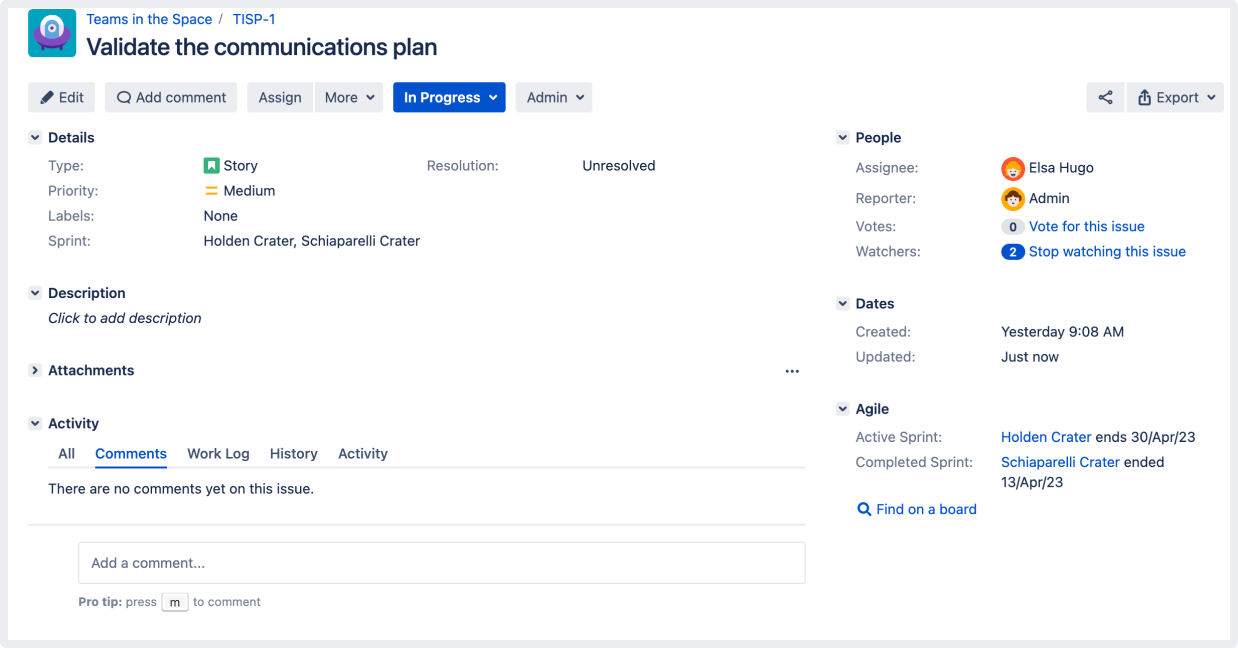Open the History tab
Screen dimensions: 1238x648
point(293,453)
